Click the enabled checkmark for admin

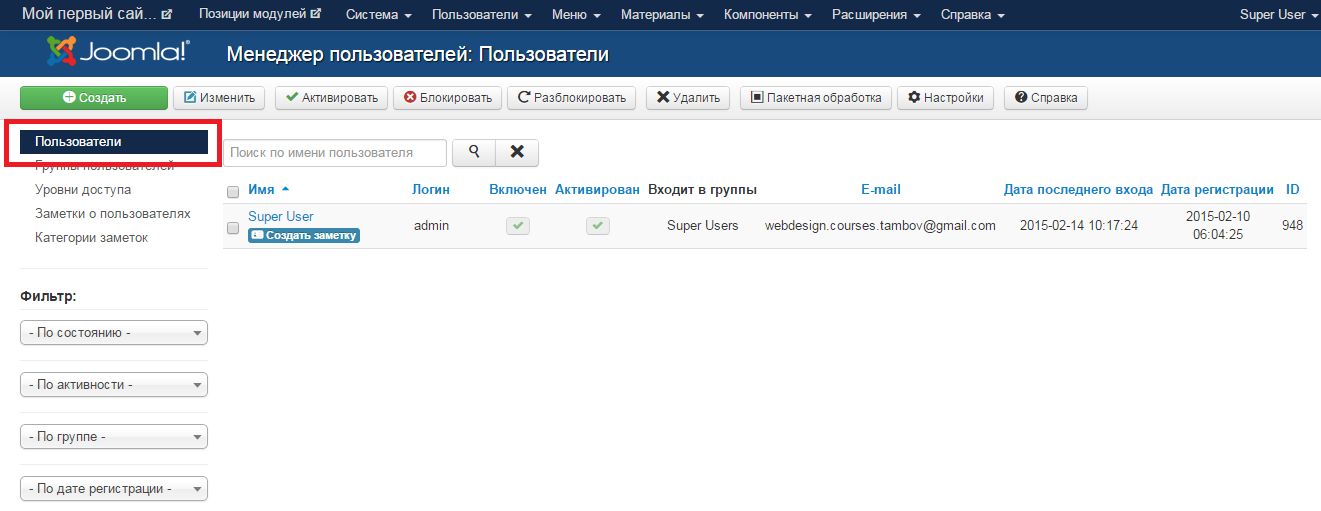click(517, 226)
